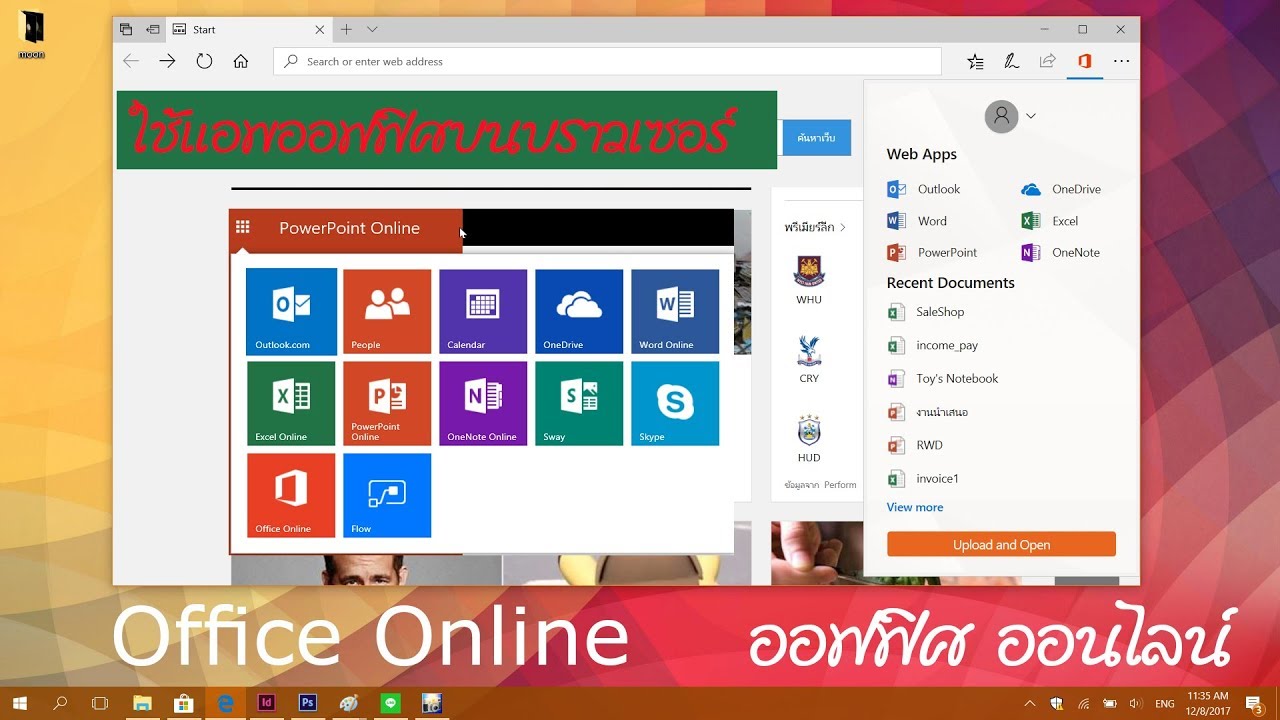Show hidden system tray icons
Screen dimensions: 1280x720
(1031, 704)
